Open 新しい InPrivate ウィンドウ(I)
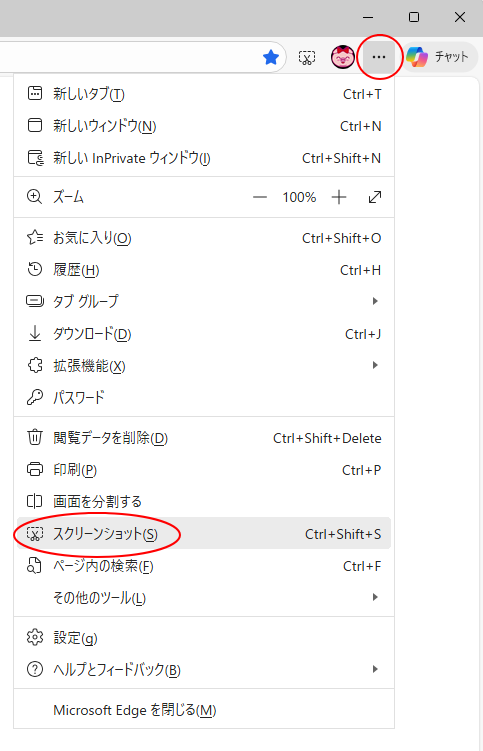This screenshot has height=751, width=483. coord(204,158)
